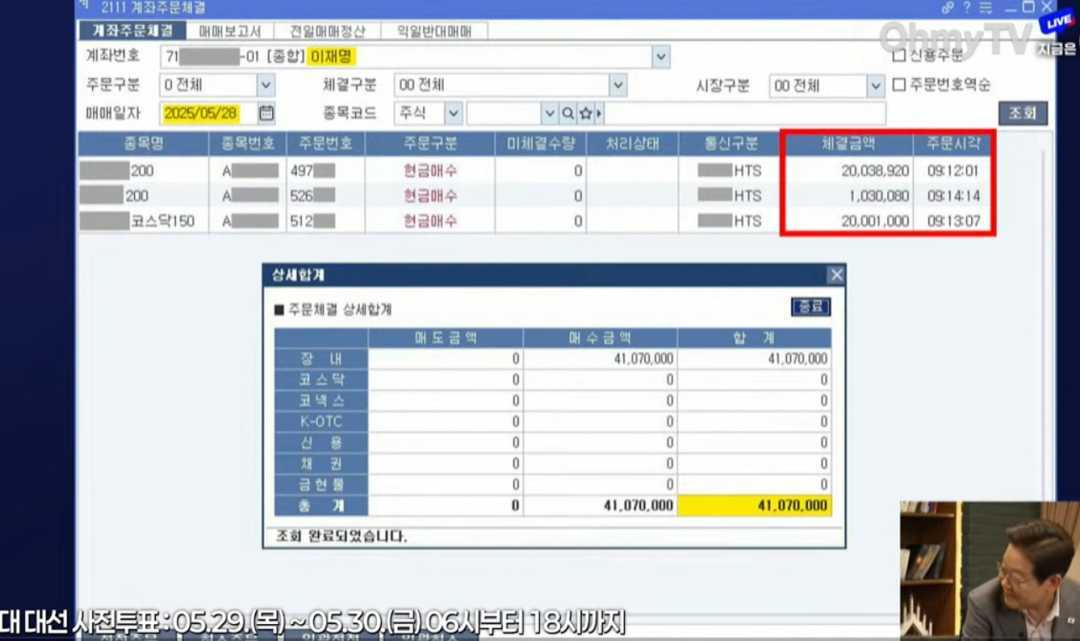Screen dimensions: 1080x641
Task: Click order time 09:14:14
Action: click(953, 196)
